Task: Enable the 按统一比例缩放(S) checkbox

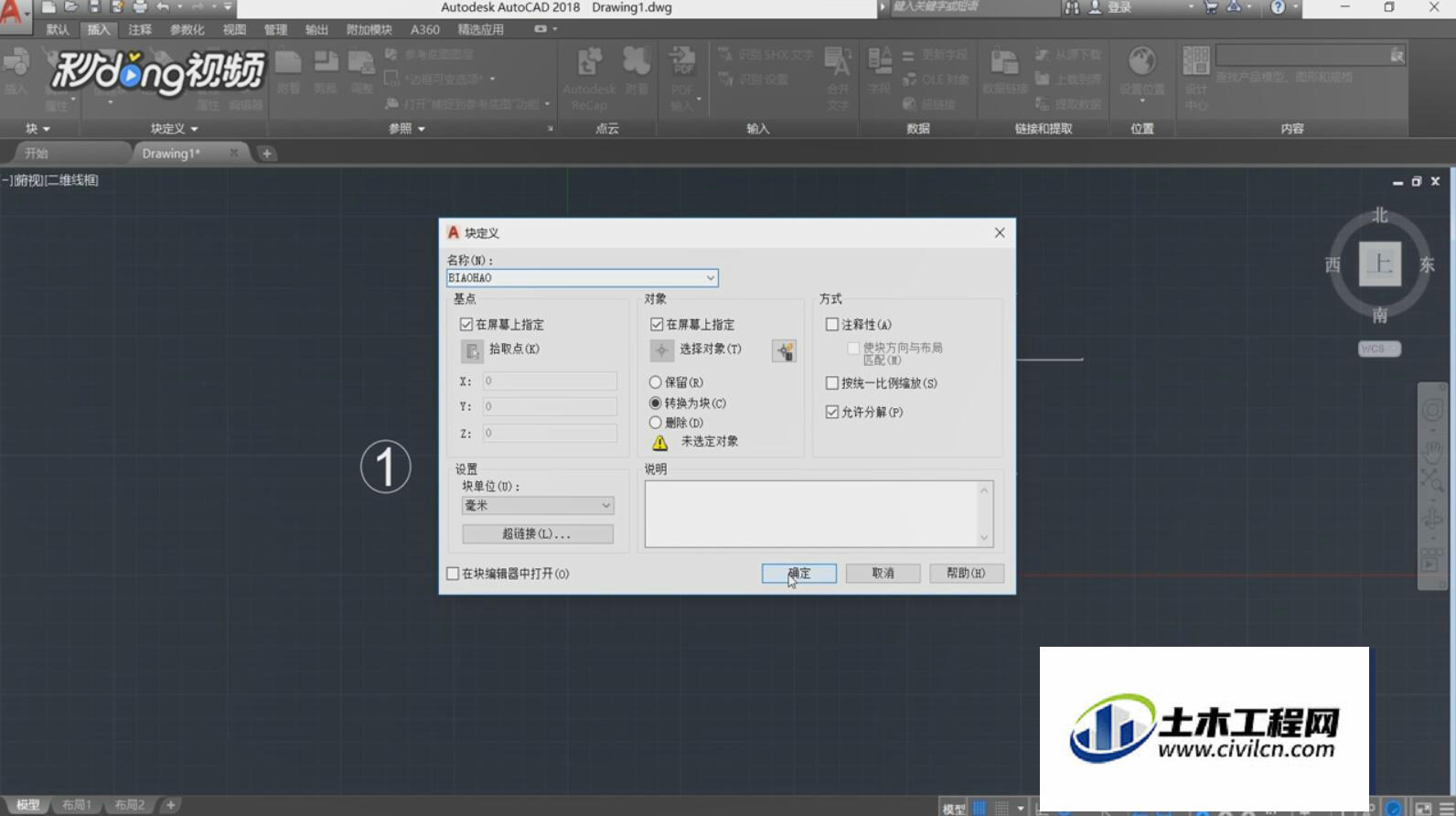Action: [832, 383]
